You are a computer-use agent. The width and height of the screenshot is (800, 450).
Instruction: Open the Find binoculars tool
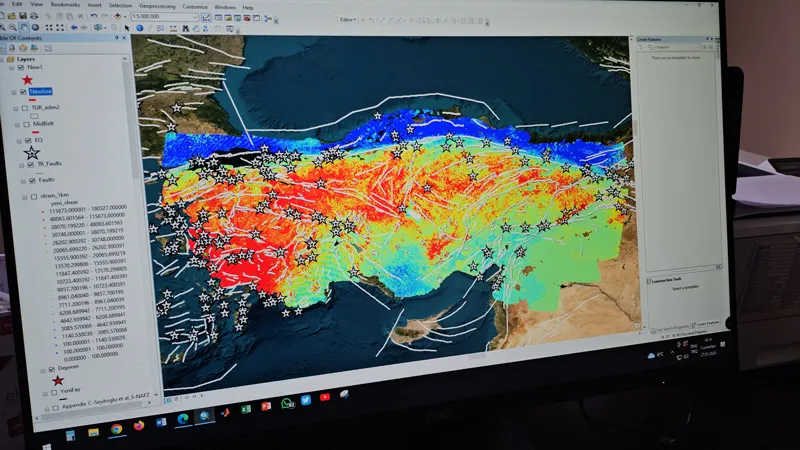(183, 28)
